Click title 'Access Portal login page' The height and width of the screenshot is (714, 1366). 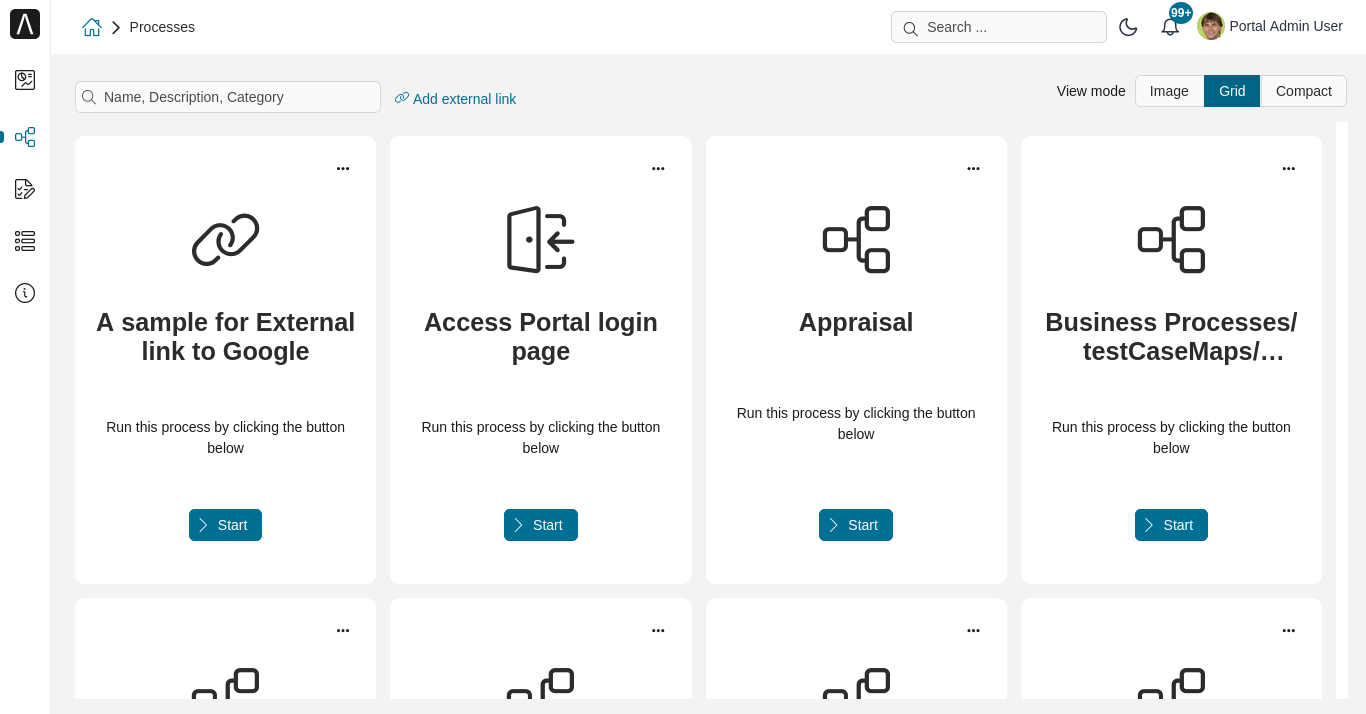[x=541, y=337]
